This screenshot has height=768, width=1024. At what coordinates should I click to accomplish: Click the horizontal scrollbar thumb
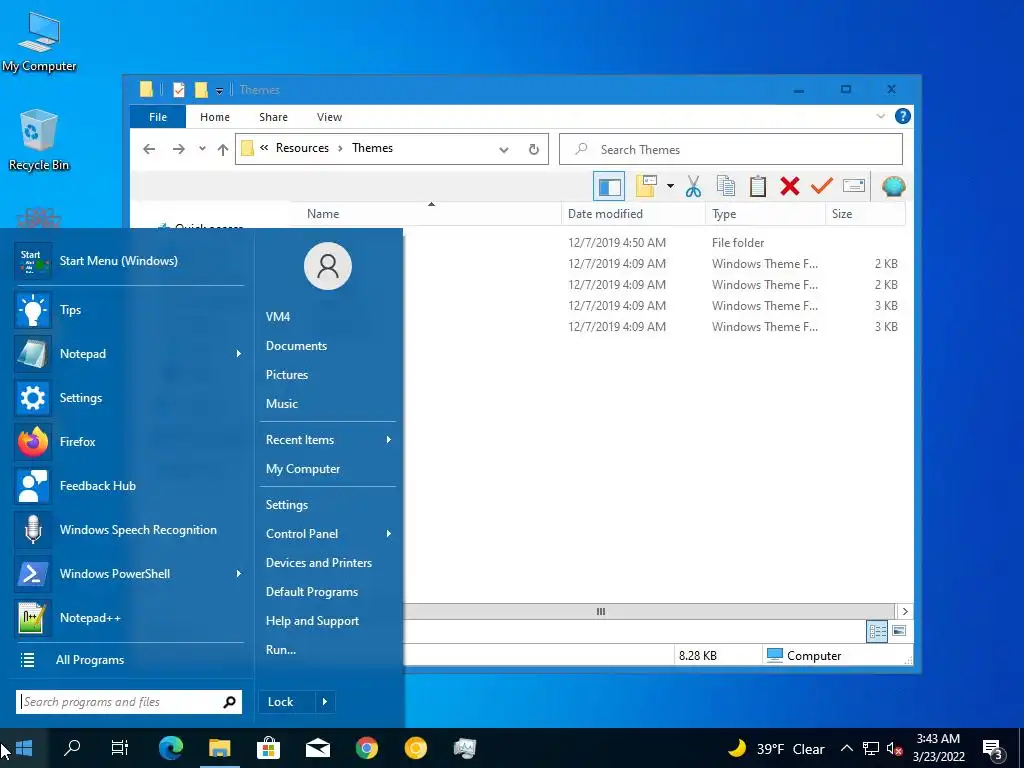click(600, 612)
